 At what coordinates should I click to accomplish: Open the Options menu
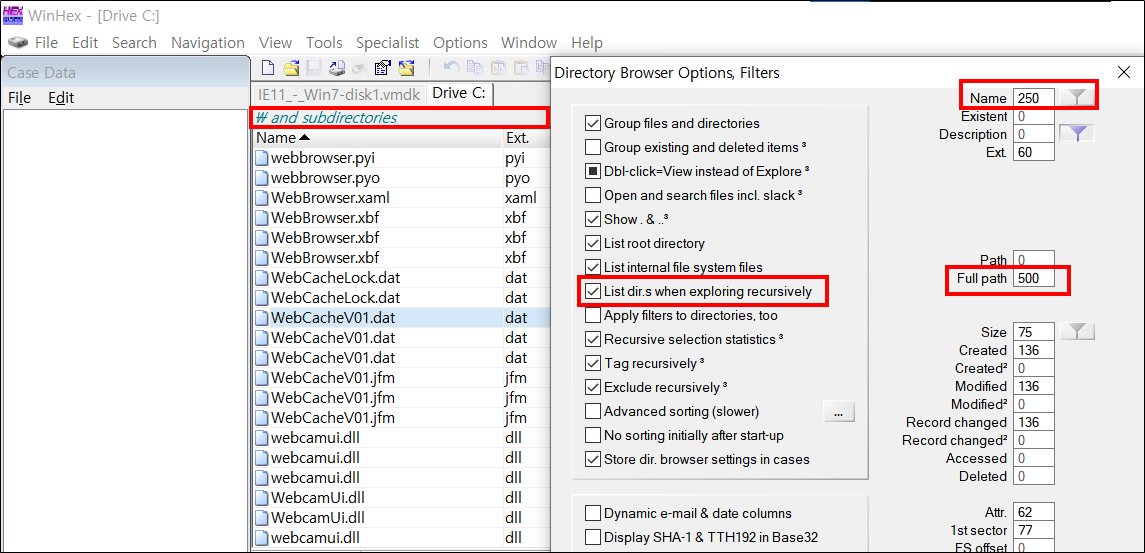460,43
